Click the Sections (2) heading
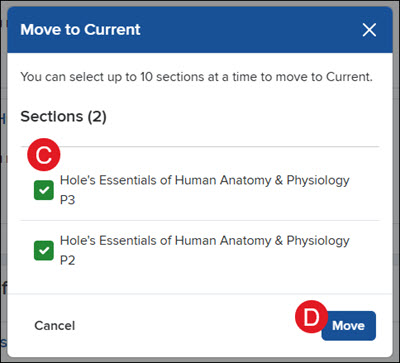 63,117
